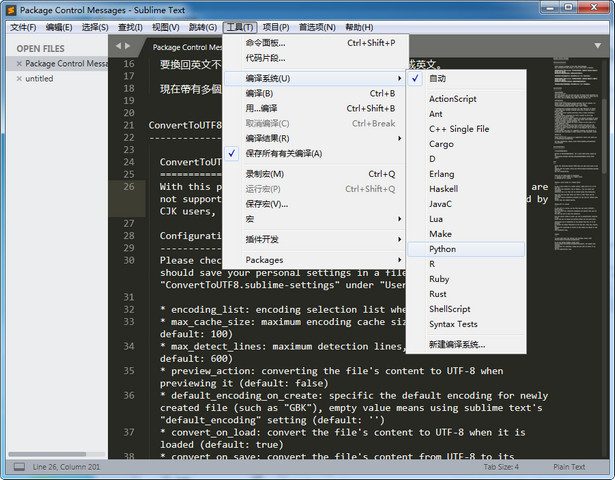Open the 项目(P) menu
The image size is (615, 480).
276,27
